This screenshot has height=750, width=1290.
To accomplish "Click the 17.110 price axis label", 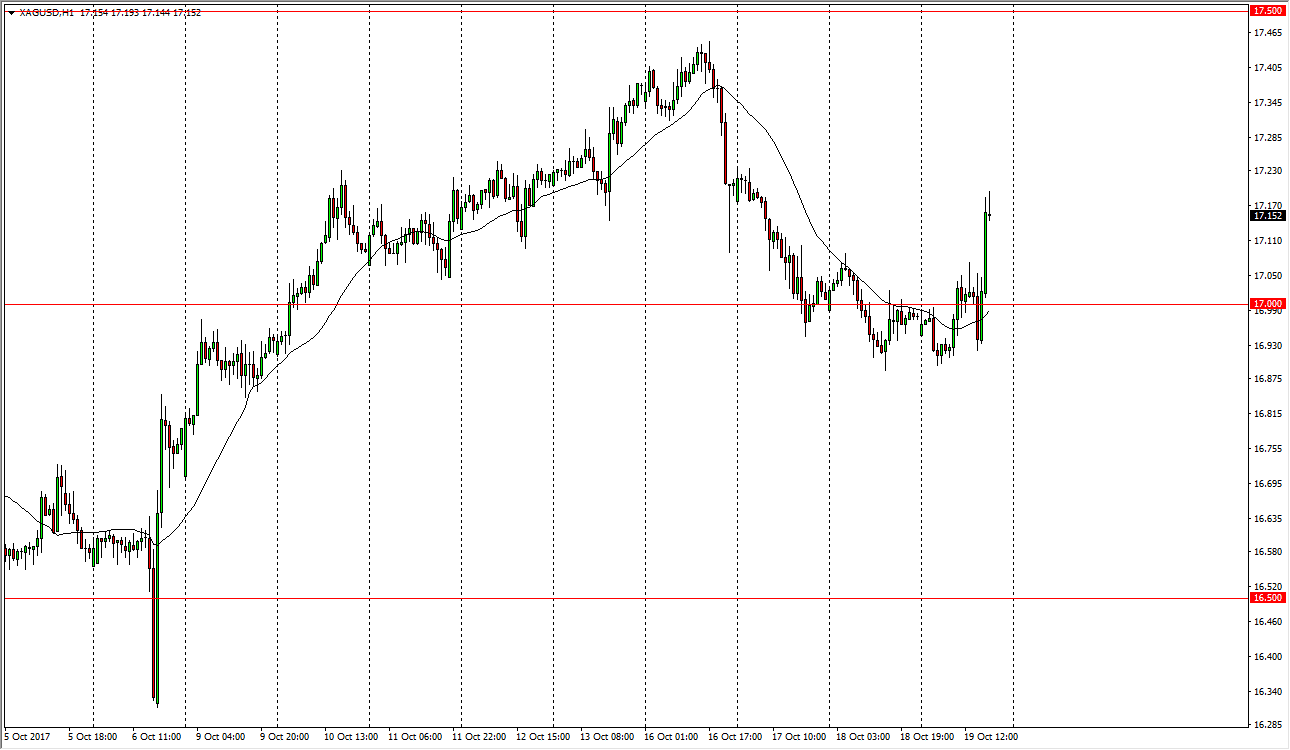I will pos(1267,241).
